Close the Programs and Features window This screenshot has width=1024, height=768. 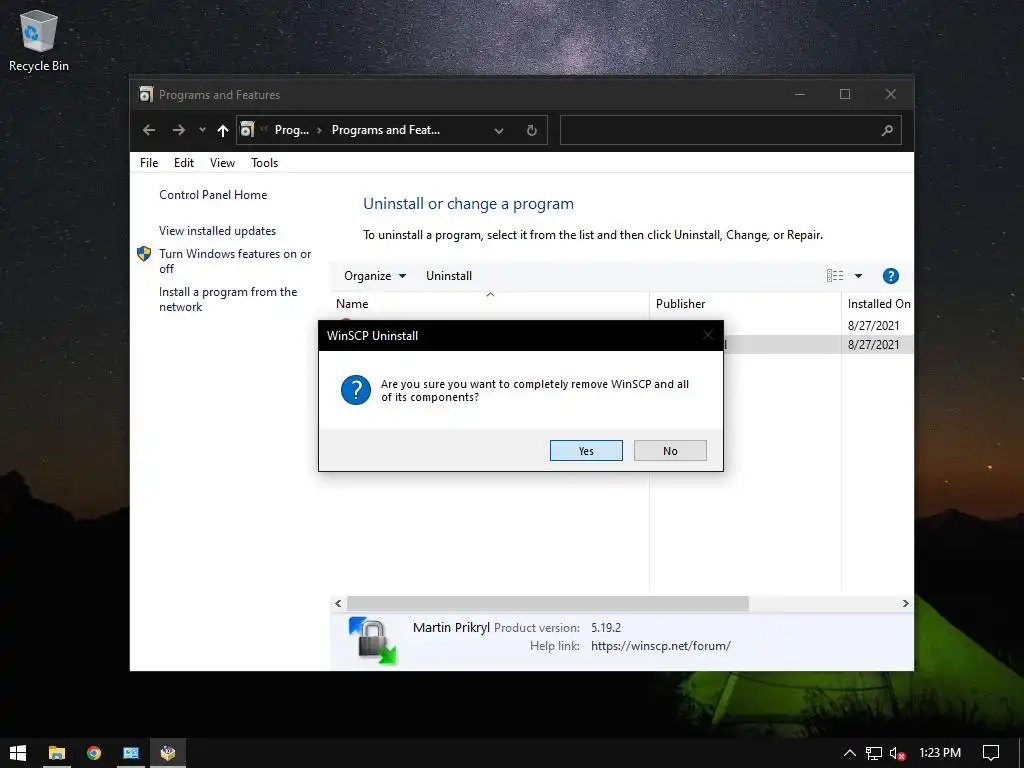(891, 95)
